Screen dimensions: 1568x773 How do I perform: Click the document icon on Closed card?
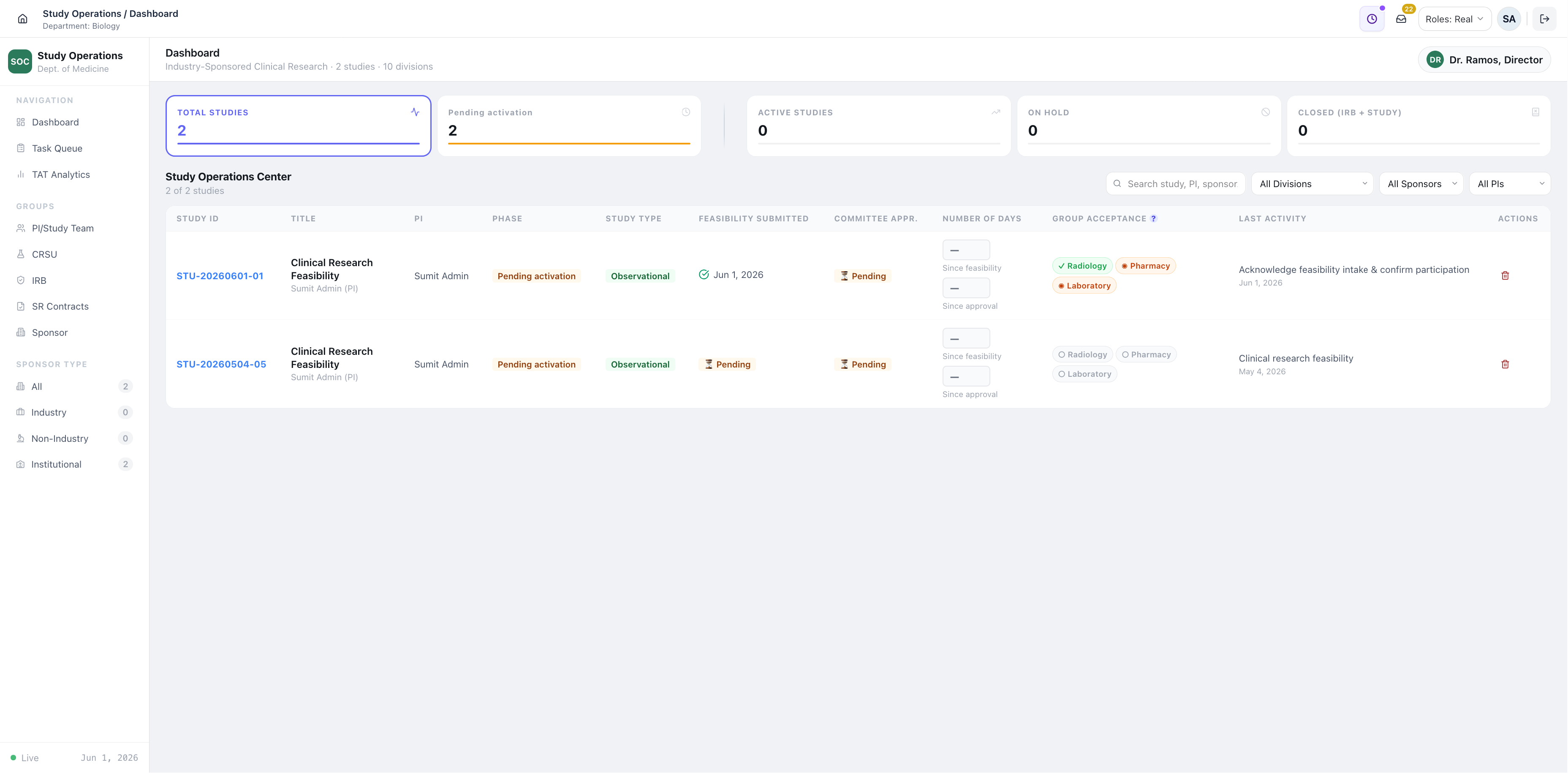click(1535, 112)
